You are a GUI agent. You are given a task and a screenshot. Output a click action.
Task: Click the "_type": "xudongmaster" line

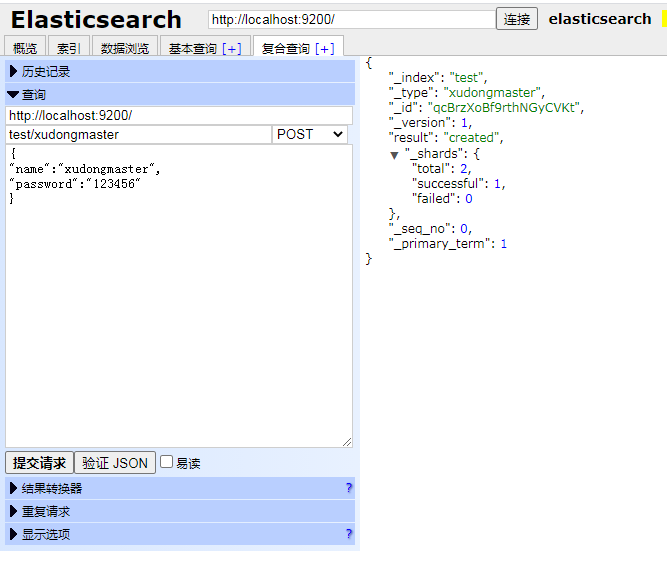467,92
